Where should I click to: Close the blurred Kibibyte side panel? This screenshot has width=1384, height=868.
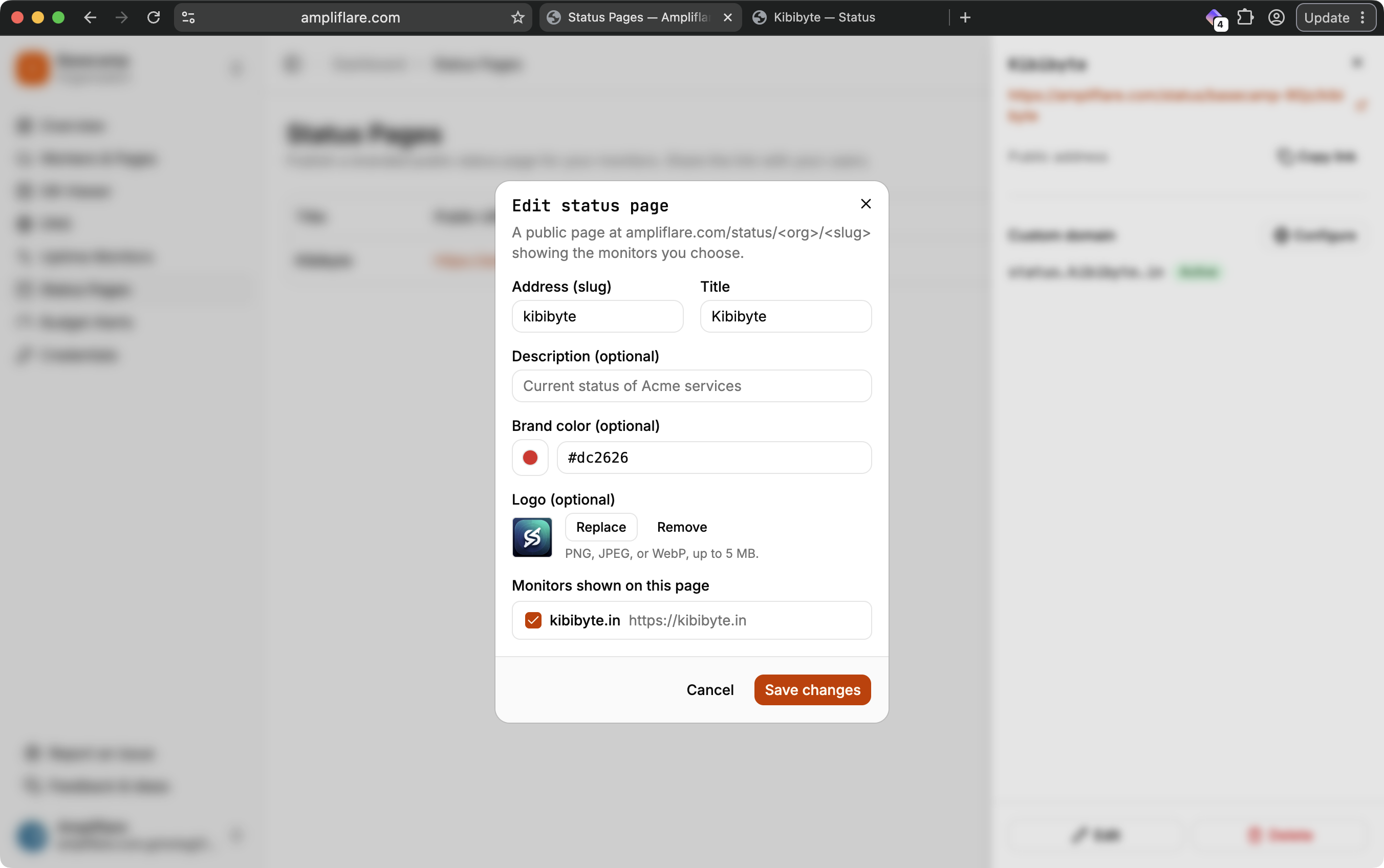point(1357,62)
